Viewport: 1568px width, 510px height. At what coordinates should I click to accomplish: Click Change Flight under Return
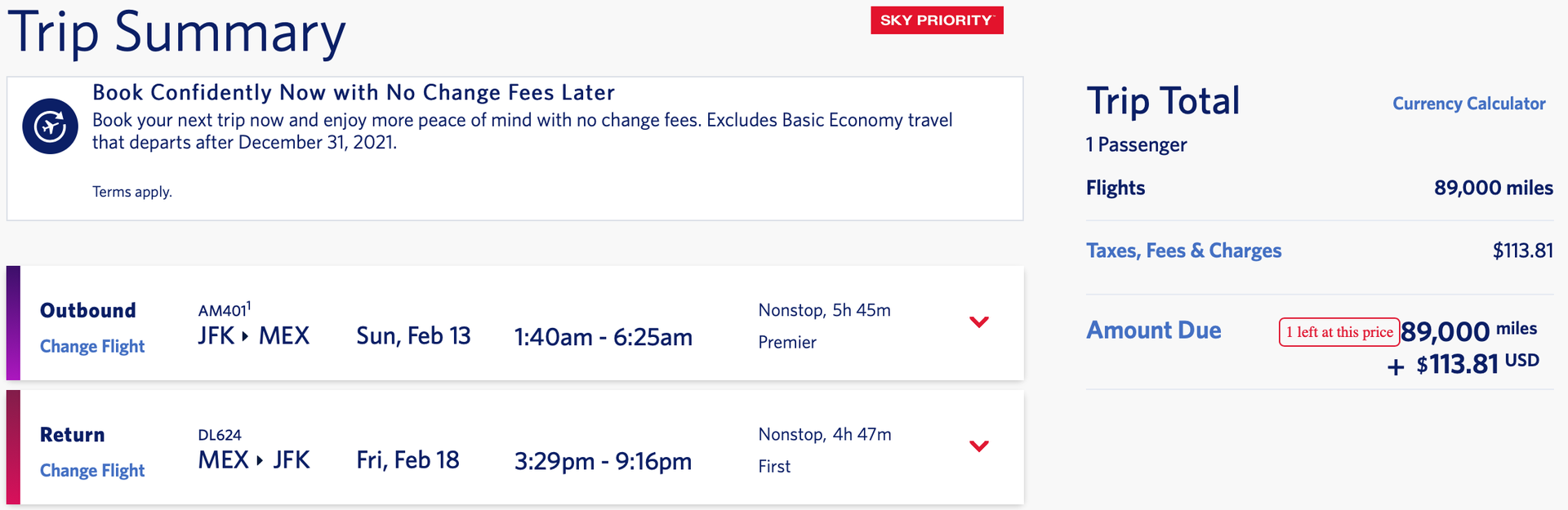tap(92, 471)
